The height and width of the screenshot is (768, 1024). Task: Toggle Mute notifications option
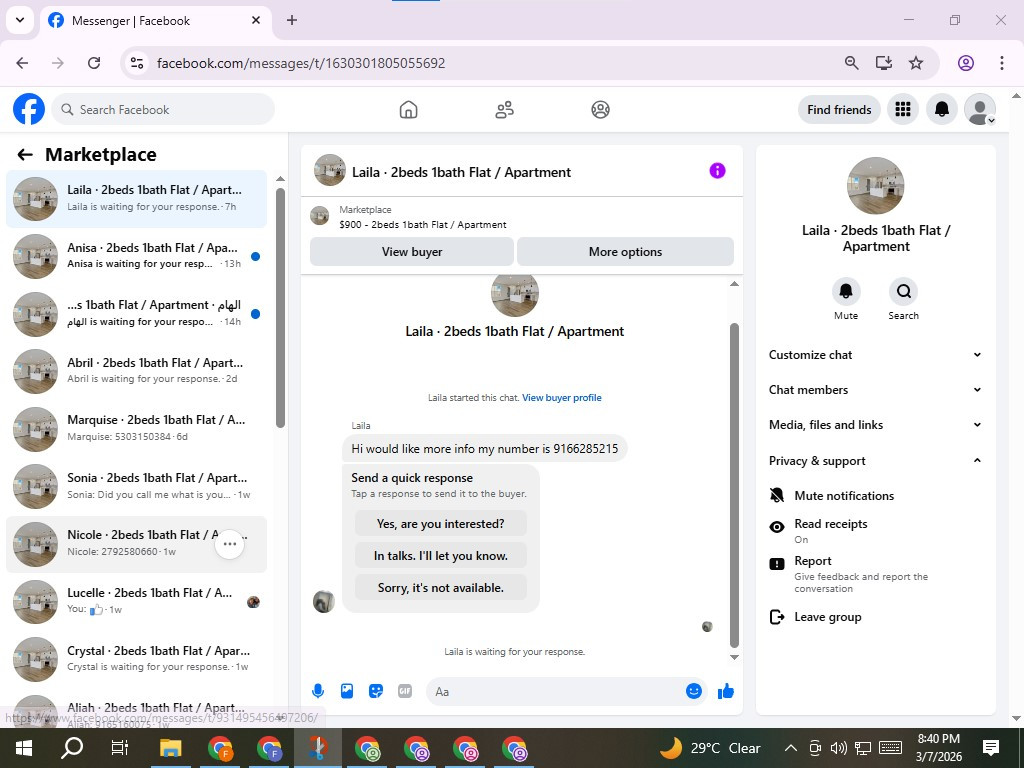tap(876, 496)
